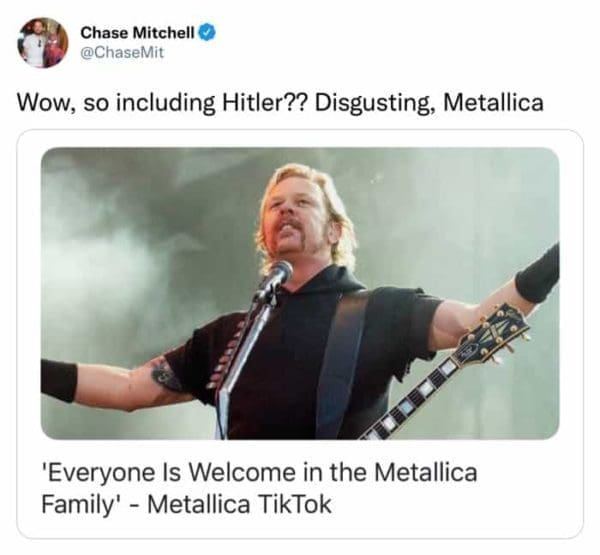Open the concert photo in link preview
600x555 pixels.
click(x=300, y=293)
